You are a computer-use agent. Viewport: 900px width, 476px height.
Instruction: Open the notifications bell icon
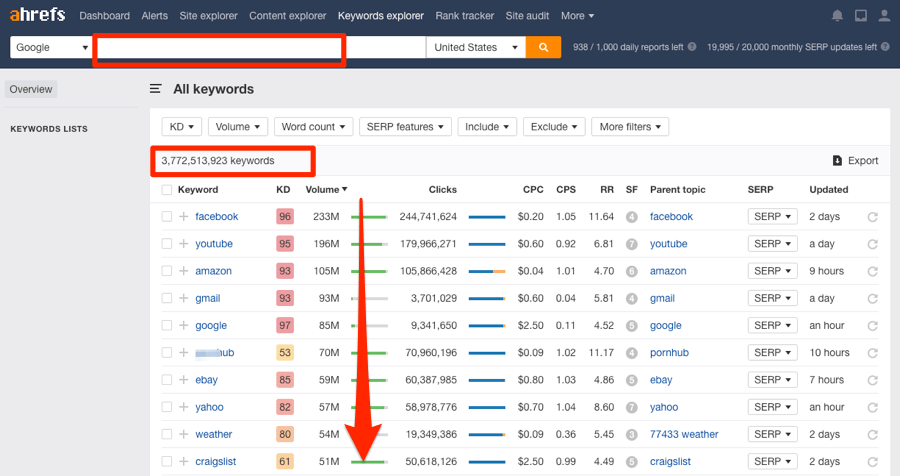(837, 16)
